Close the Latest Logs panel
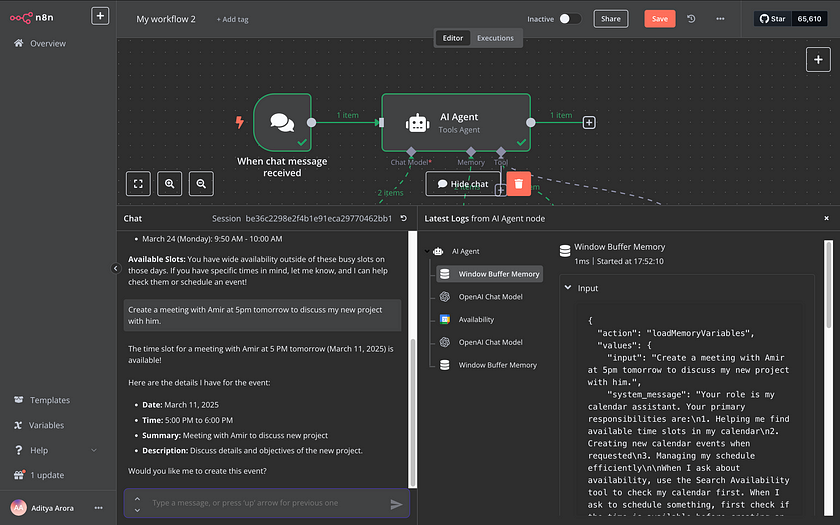Image resolution: width=840 pixels, height=525 pixels. coord(826,218)
